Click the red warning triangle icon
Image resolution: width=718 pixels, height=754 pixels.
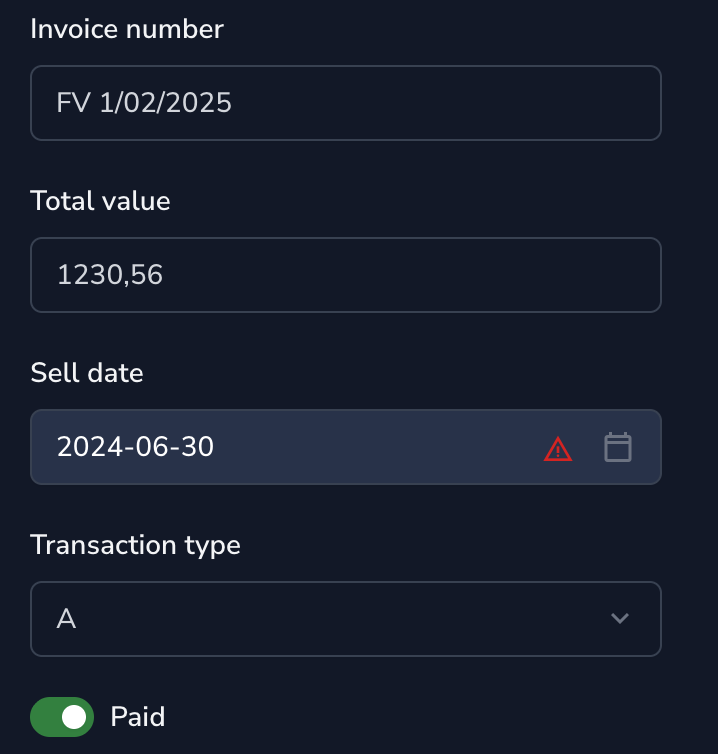(558, 449)
